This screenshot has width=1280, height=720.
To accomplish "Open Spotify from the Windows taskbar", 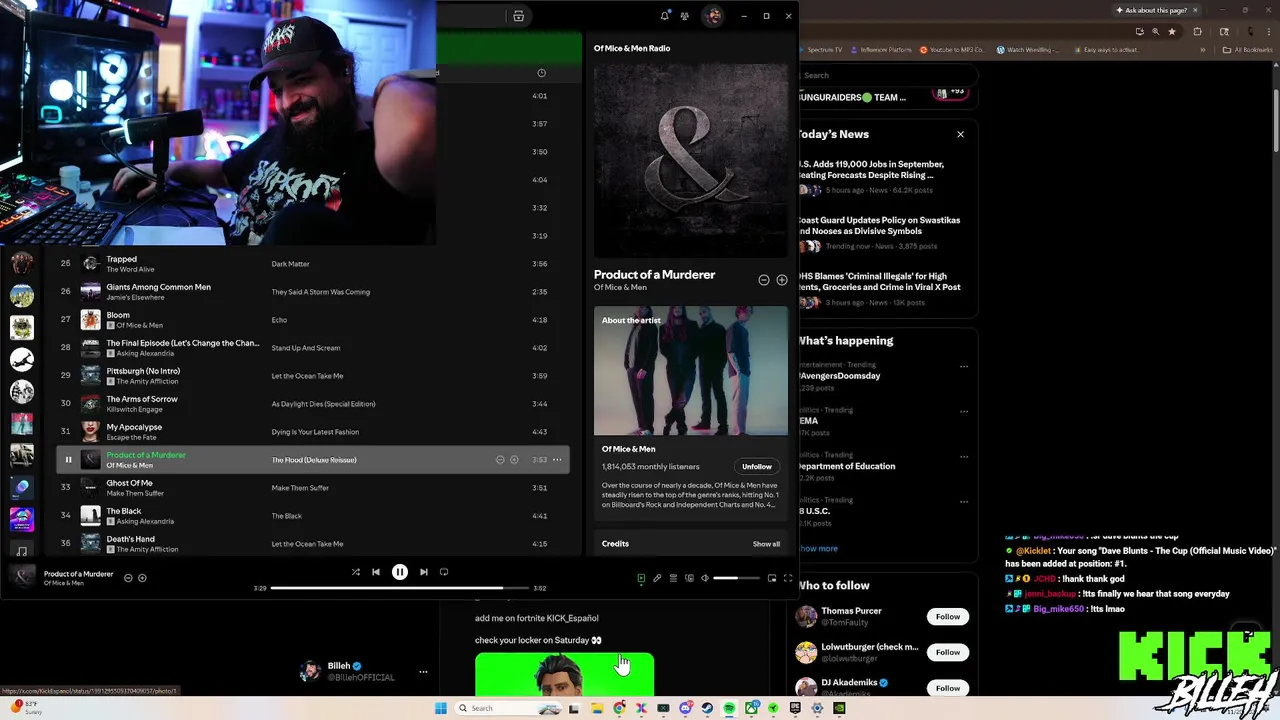I will [729, 708].
